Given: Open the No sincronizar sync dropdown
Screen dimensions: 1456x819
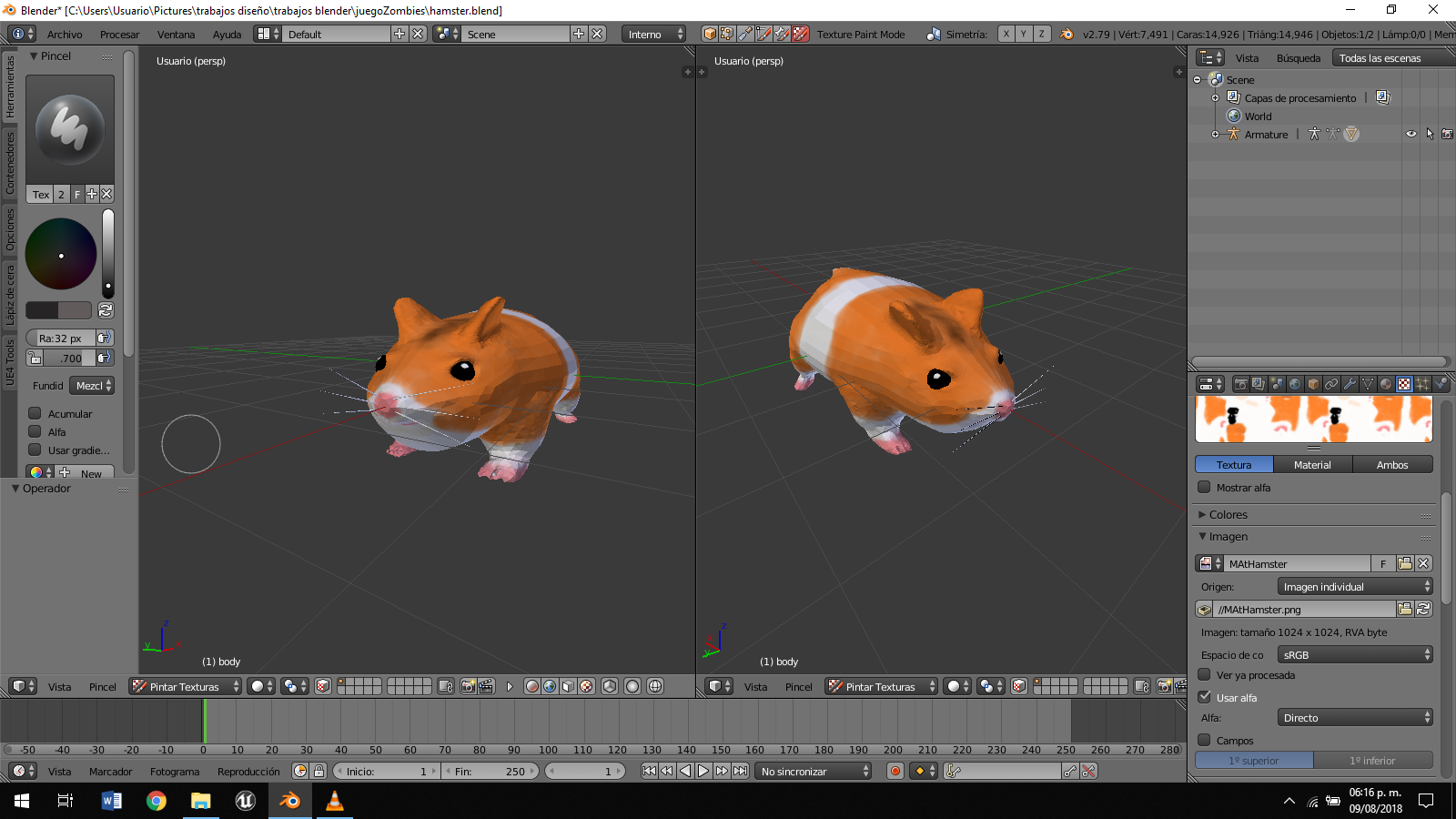Looking at the screenshot, I should click(x=814, y=771).
